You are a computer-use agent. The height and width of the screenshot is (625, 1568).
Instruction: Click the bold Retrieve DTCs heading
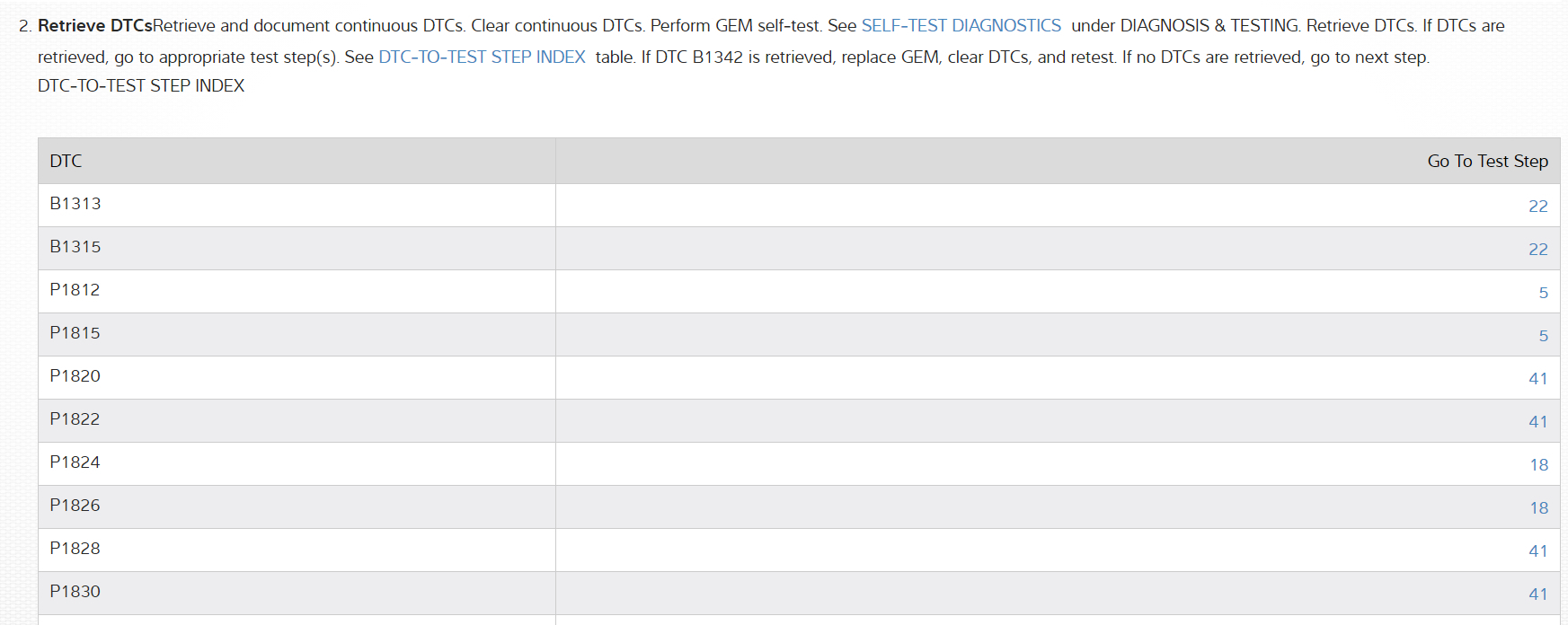pos(94,26)
